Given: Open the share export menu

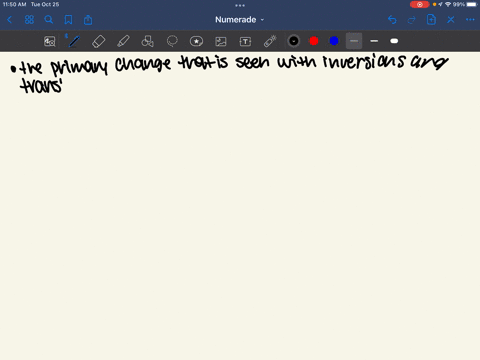Looking at the screenshot, I should (88, 20).
